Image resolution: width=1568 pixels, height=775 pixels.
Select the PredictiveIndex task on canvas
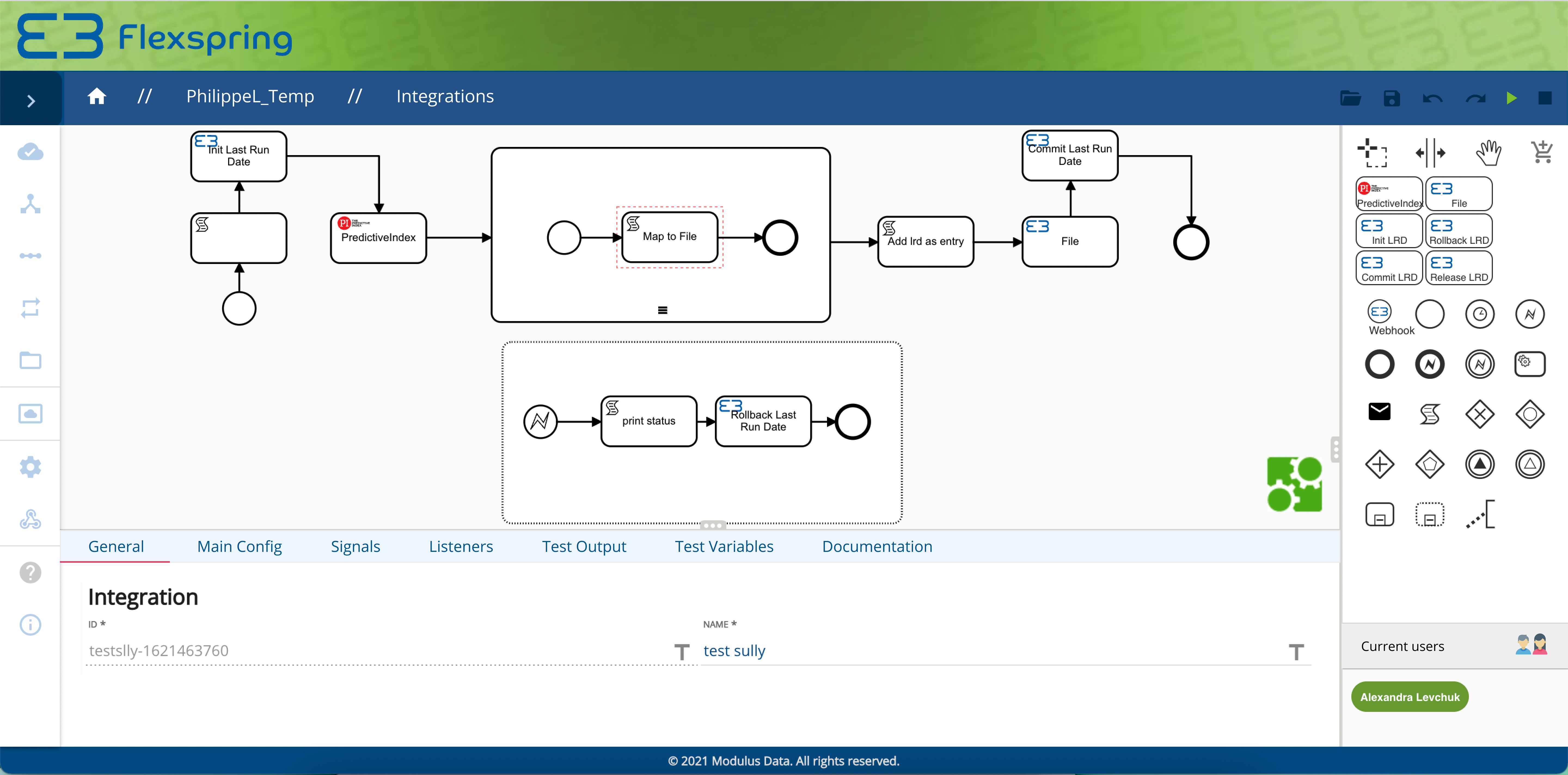click(378, 238)
